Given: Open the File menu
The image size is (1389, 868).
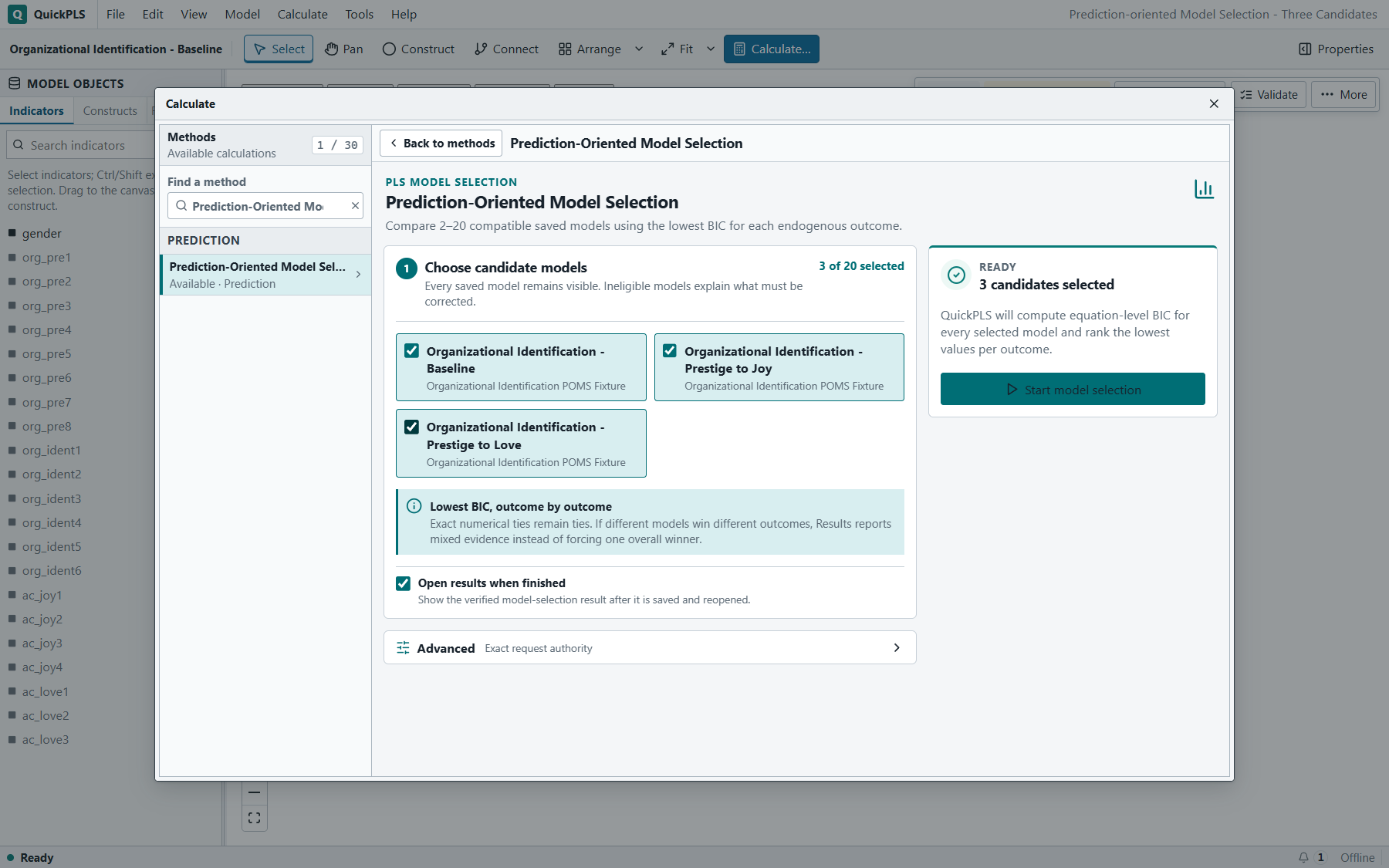Looking at the screenshot, I should pyautogui.click(x=116, y=14).
